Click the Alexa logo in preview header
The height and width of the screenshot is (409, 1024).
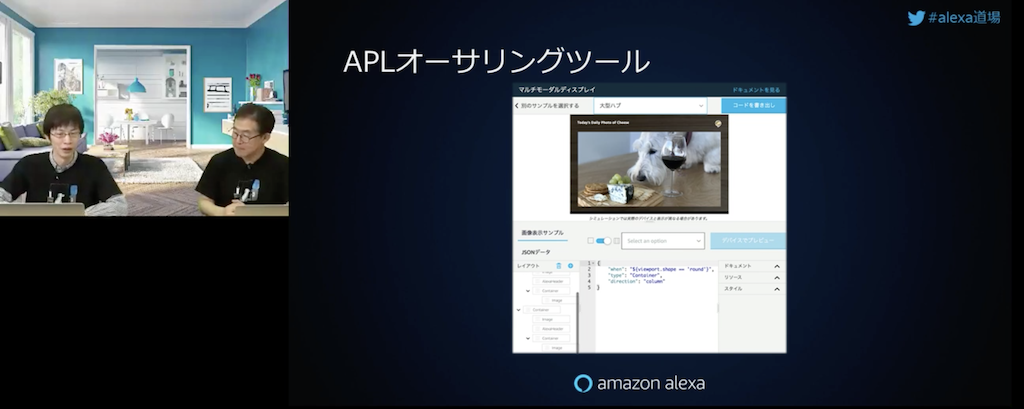(x=718, y=122)
